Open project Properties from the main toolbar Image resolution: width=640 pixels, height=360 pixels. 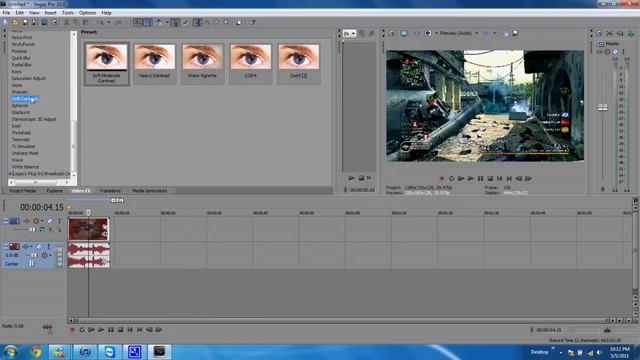pyautogui.click(x=54, y=22)
